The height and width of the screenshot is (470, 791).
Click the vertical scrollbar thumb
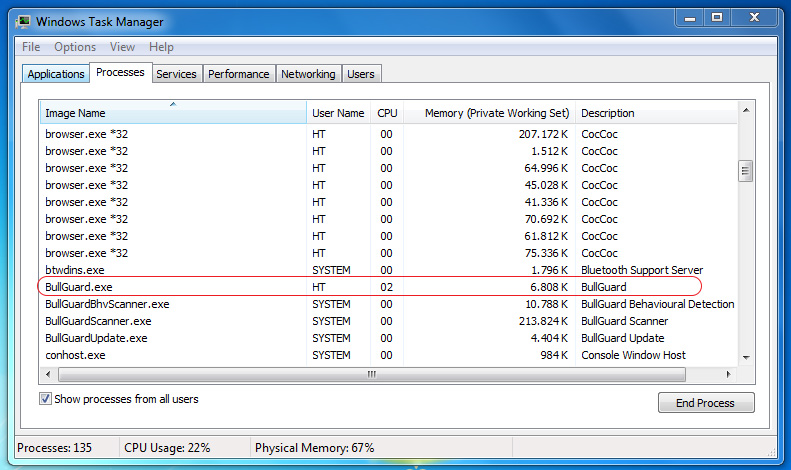click(746, 171)
